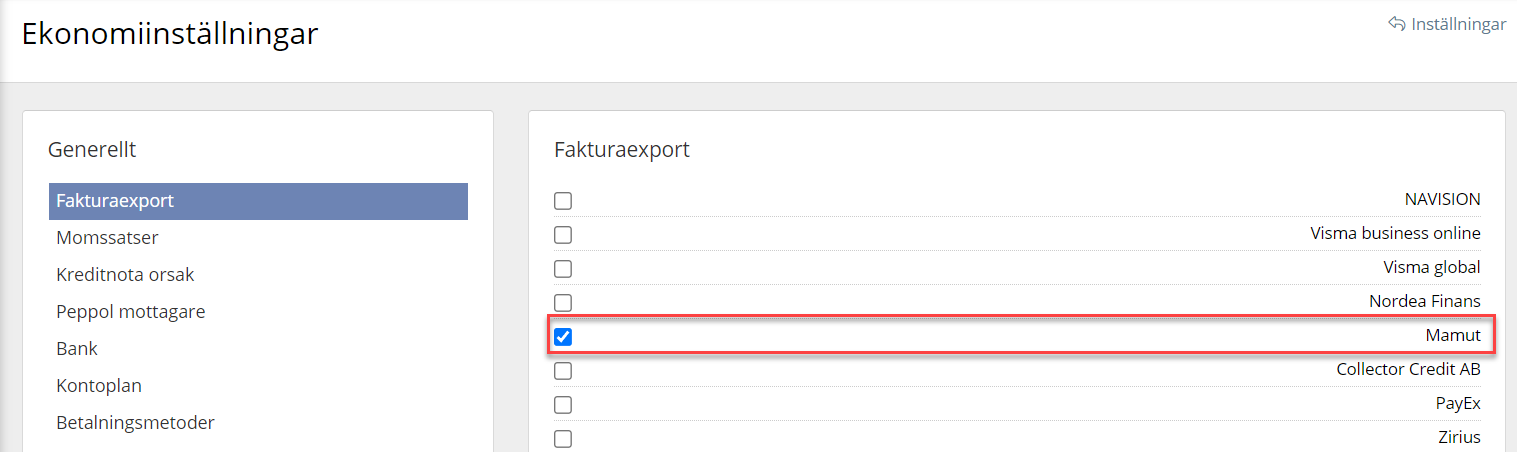
Task: Go to Kreditnota orsak settings
Action: point(125,275)
